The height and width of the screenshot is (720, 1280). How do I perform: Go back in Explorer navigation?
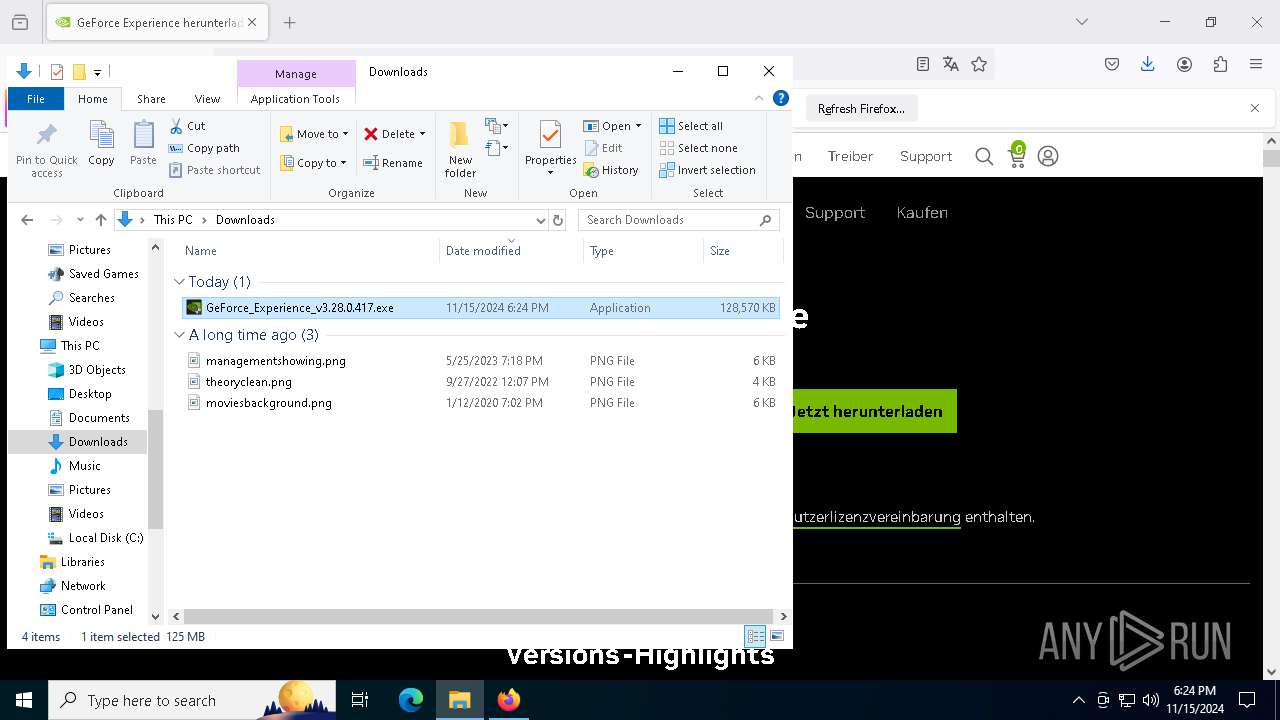click(x=27, y=220)
